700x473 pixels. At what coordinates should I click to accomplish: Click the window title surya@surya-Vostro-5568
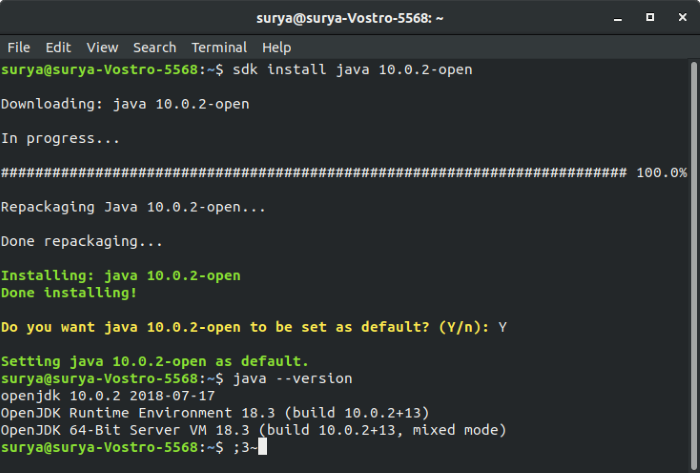click(x=350, y=18)
